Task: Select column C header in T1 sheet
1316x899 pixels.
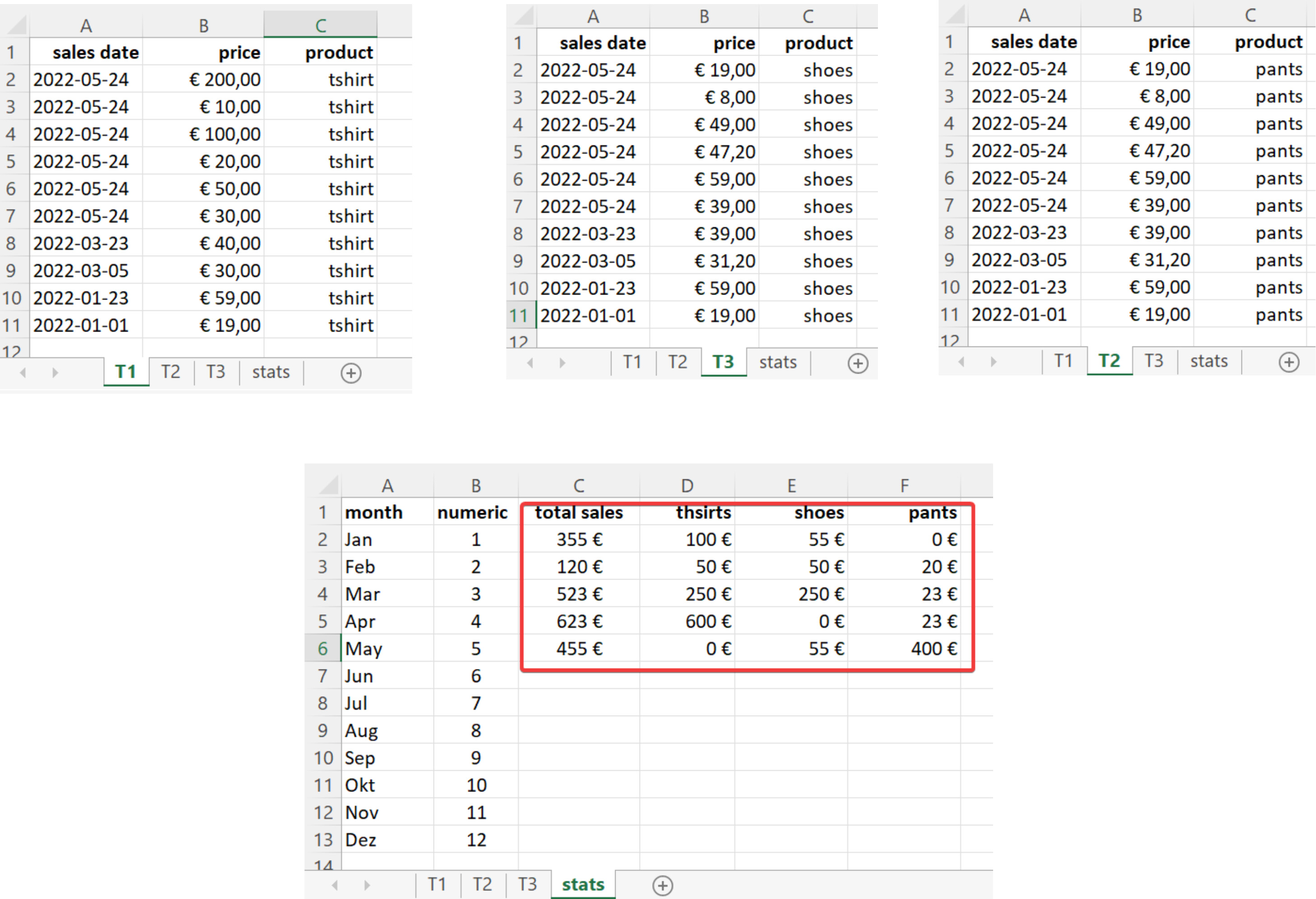Action: pos(321,25)
